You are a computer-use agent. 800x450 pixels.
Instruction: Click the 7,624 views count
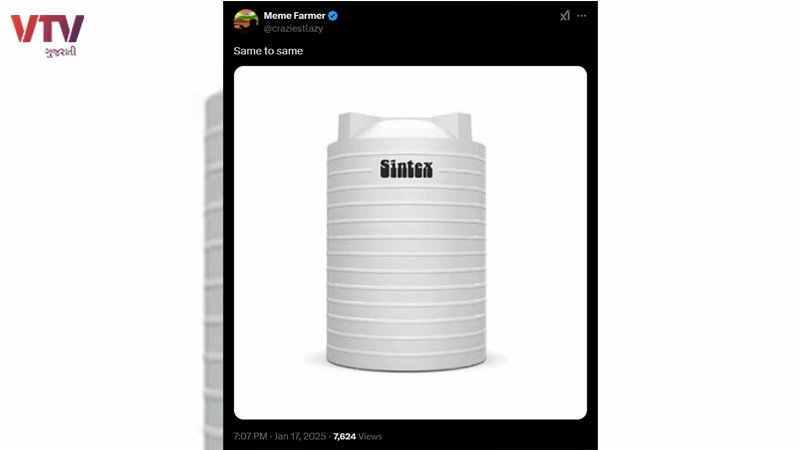coord(344,436)
